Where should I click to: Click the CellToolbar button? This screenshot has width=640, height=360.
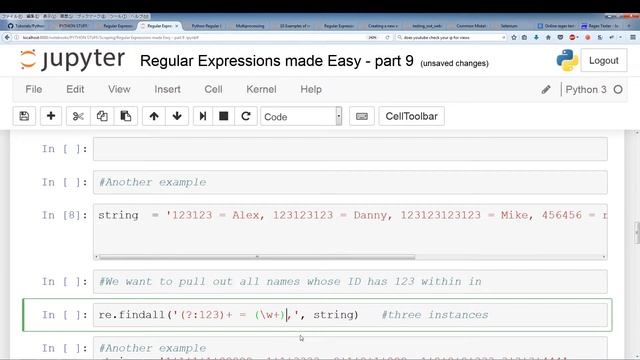(411, 116)
